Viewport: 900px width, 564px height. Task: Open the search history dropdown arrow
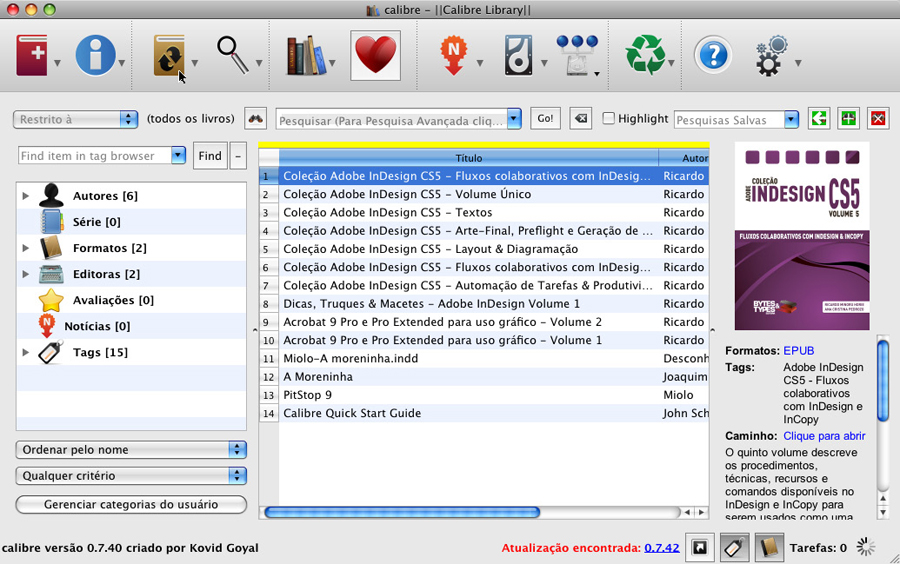[x=514, y=119]
